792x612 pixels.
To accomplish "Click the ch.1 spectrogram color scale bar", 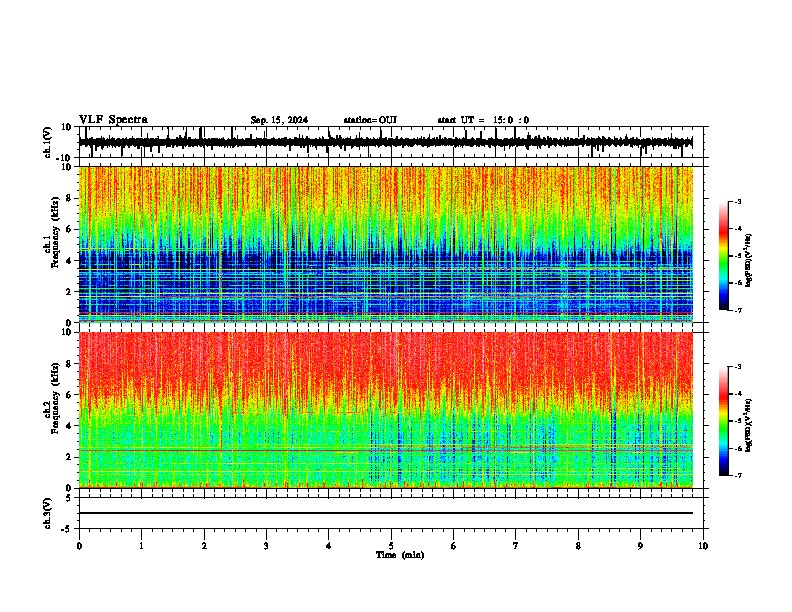I will [724, 256].
